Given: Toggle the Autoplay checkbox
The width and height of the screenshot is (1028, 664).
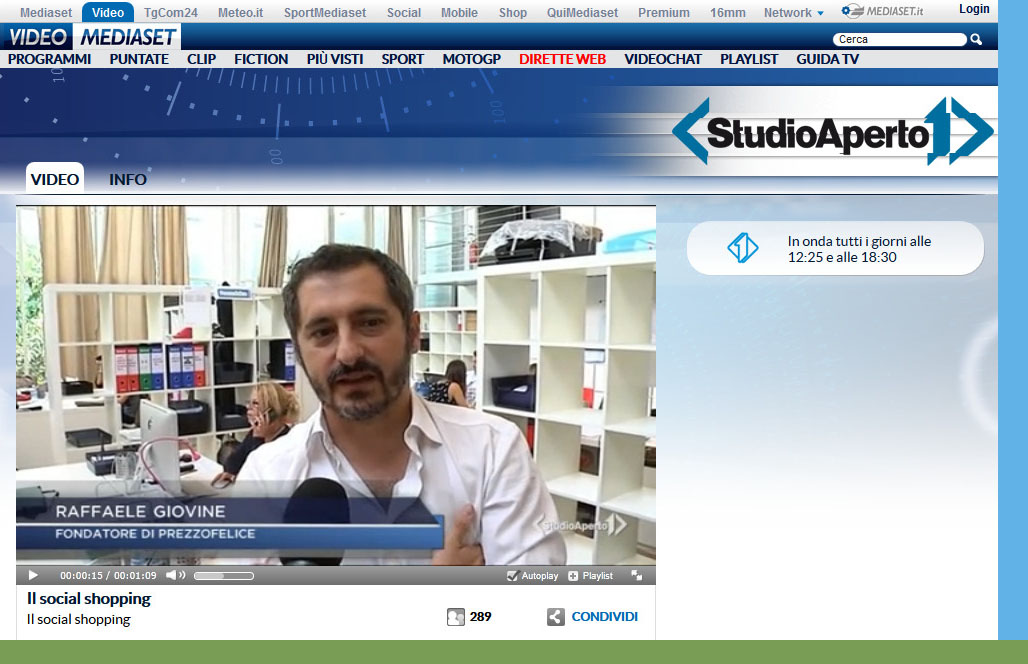Looking at the screenshot, I should pos(512,576).
